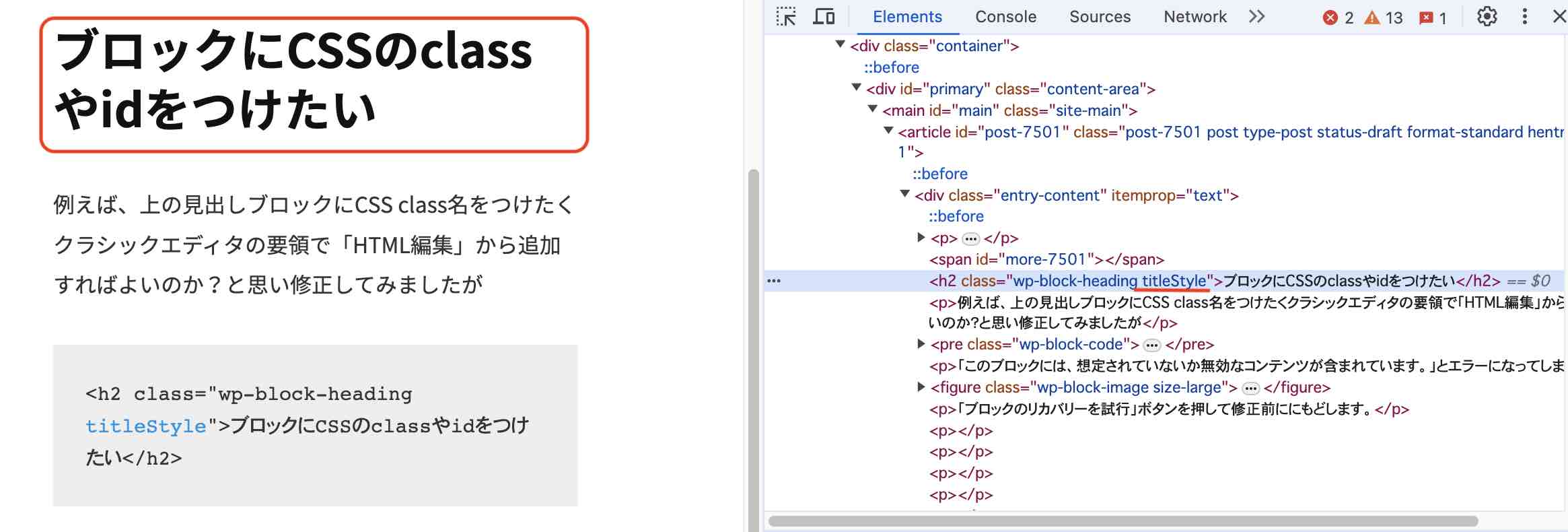Click the three dots beside selected h2 row
The image size is (1568, 532).
(x=774, y=281)
